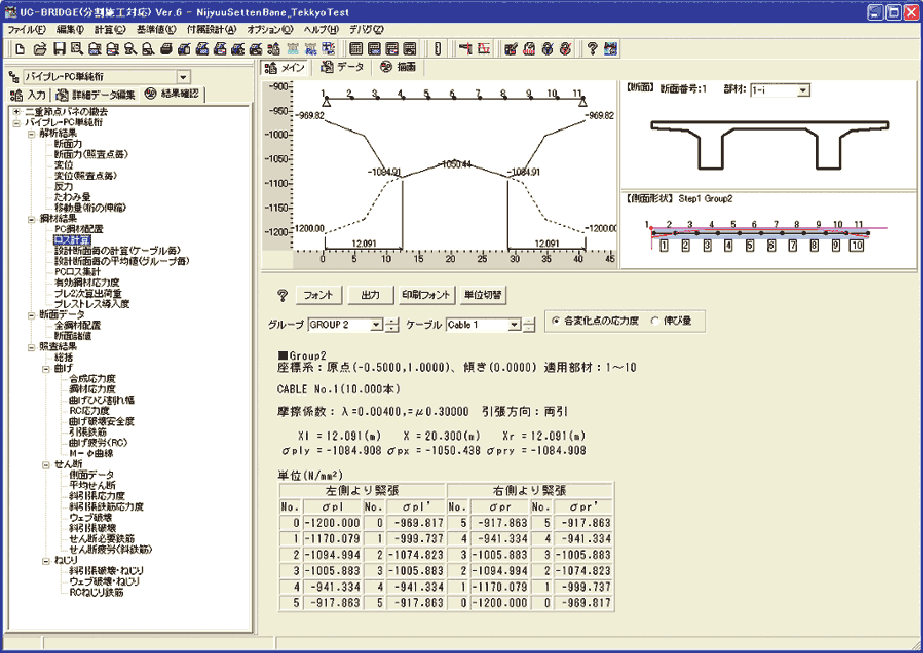The width and height of the screenshot is (923, 653).
Task: Collapse the せん断 tree node
Action: 46,465
